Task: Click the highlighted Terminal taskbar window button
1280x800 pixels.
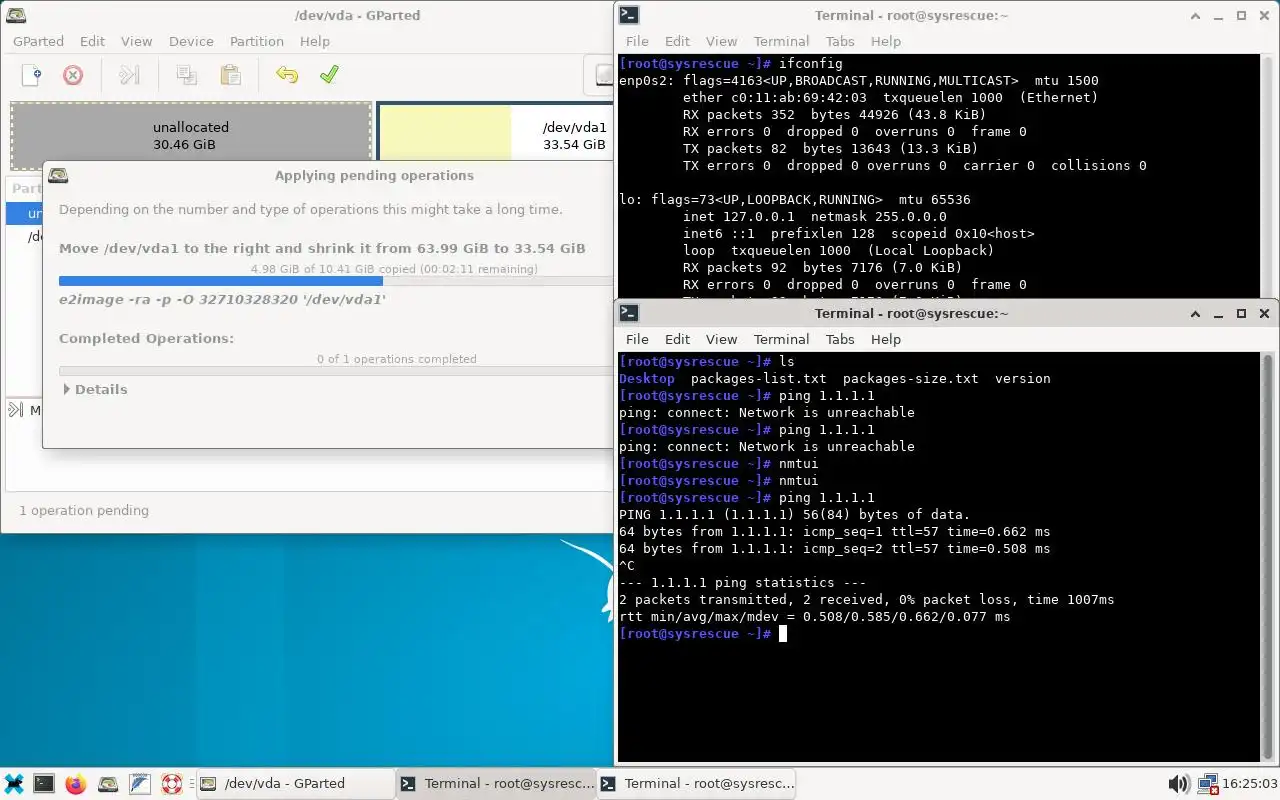Action: point(496,784)
